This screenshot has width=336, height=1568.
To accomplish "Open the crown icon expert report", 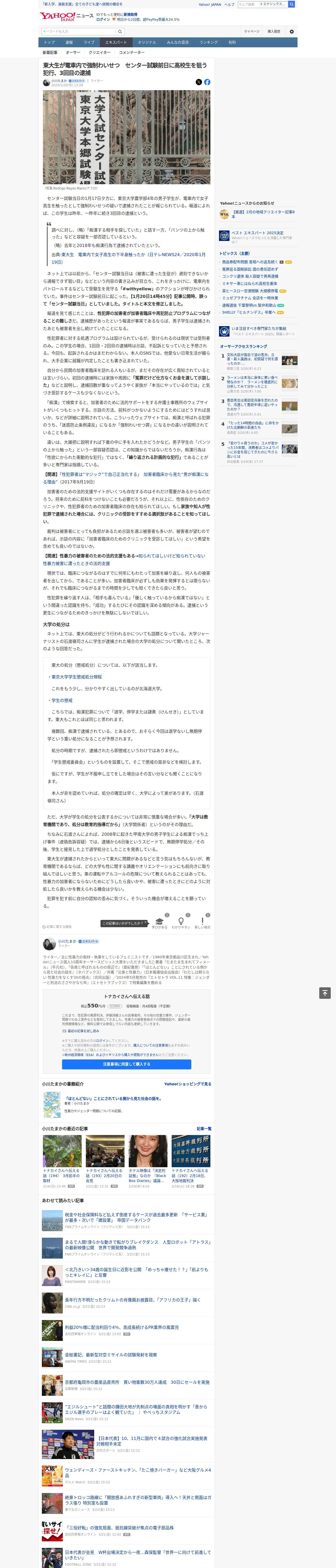I will 225,331.
